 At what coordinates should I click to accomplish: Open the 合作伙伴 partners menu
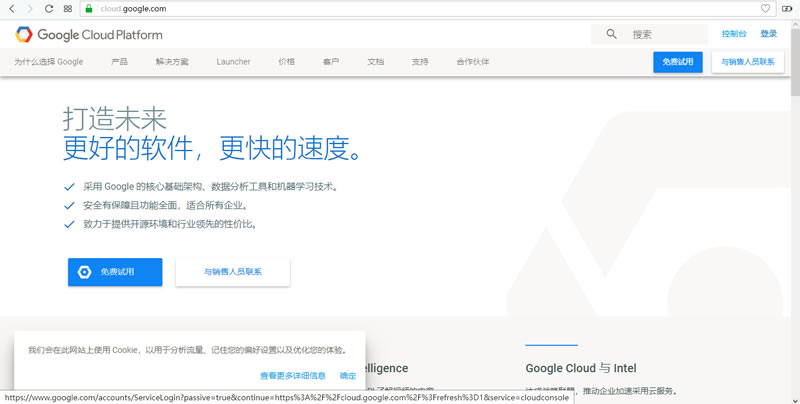coord(472,62)
